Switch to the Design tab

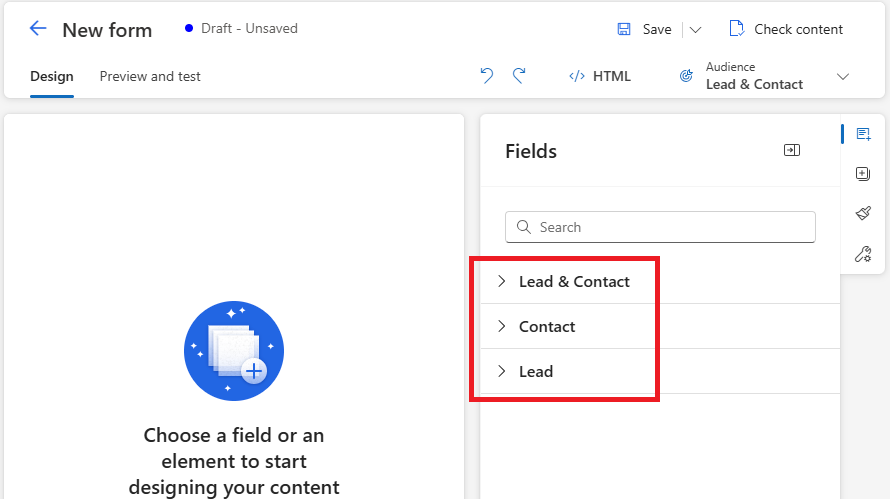coord(52,76)
